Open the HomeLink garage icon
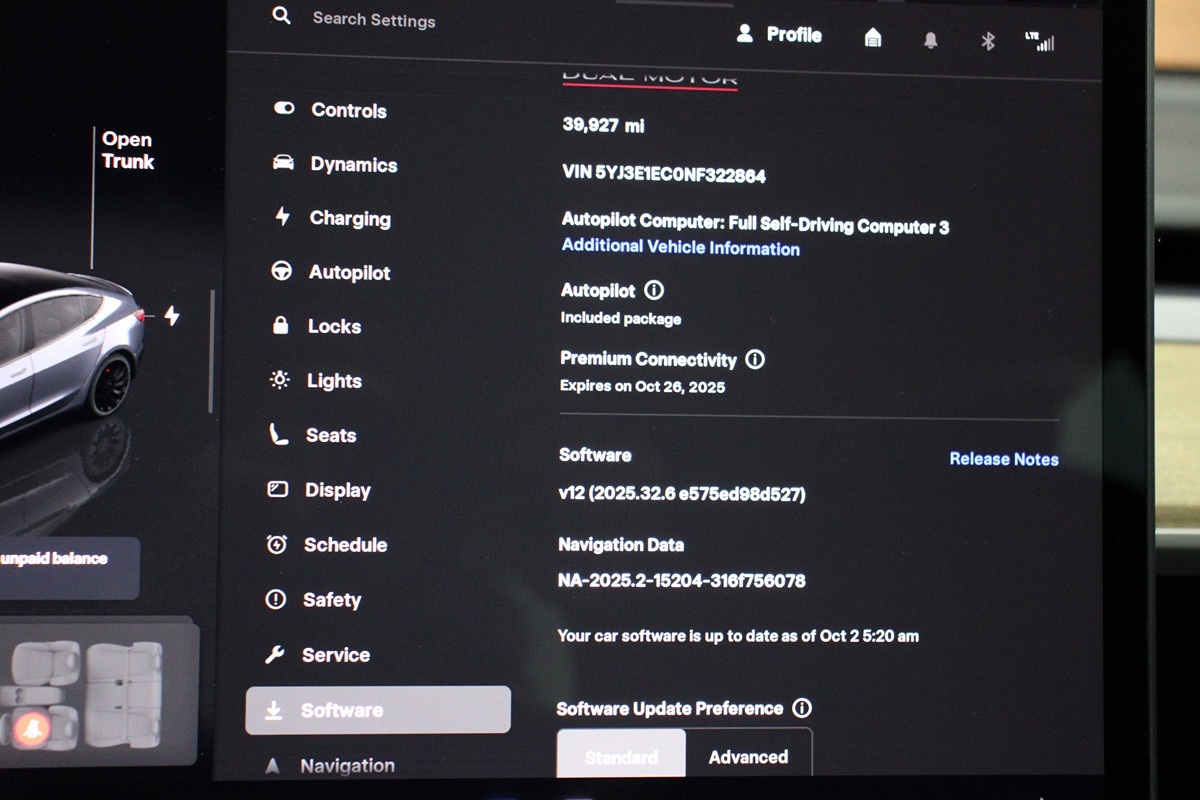Viewport: 1200px width, 800px height. (x=873, y=38)
